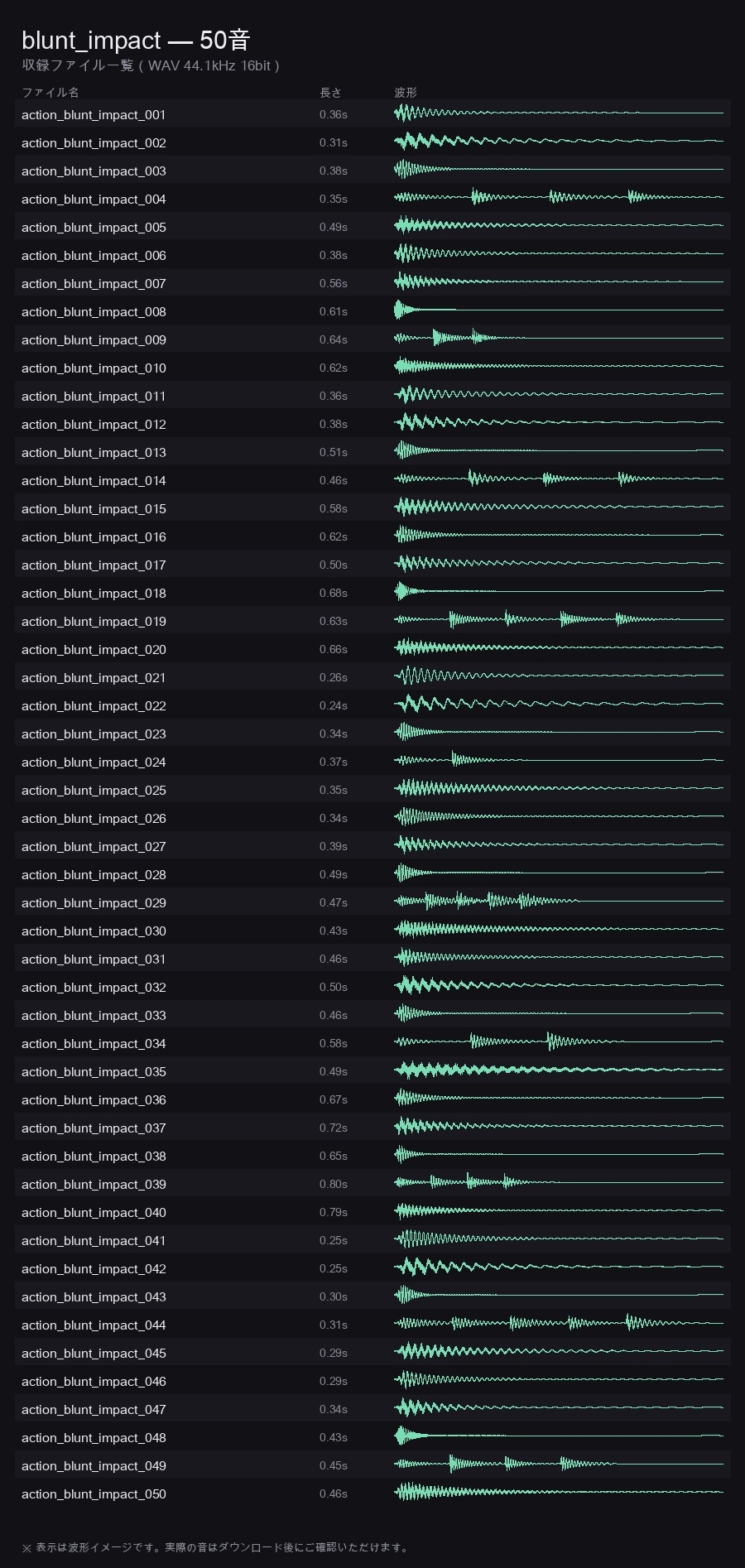
Task: Click the ファイル名 column header
Action: coord(50,93)
